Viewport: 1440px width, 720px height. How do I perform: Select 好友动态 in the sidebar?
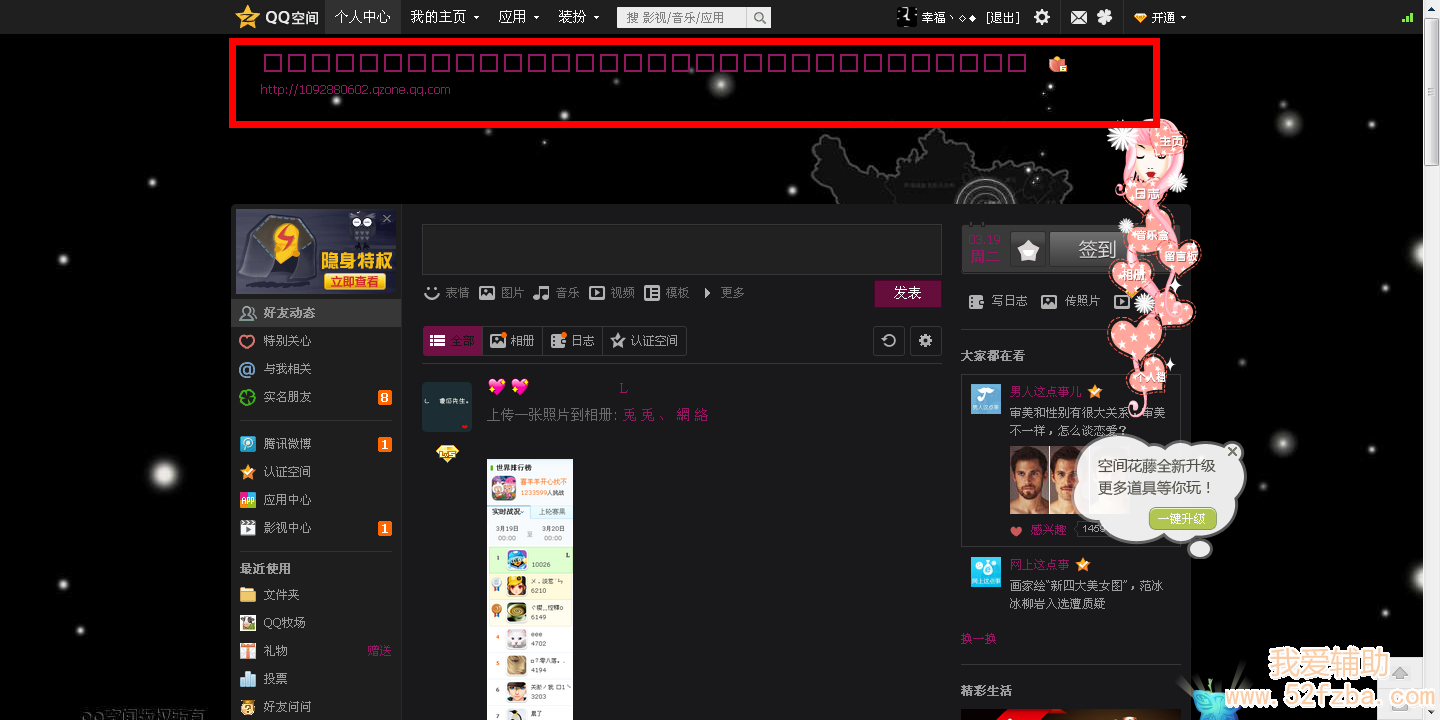(x=316, y=313)
